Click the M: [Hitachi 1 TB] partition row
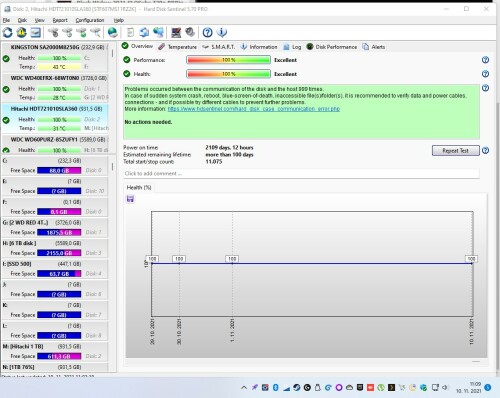500x398 pixels. click(55, 351)
